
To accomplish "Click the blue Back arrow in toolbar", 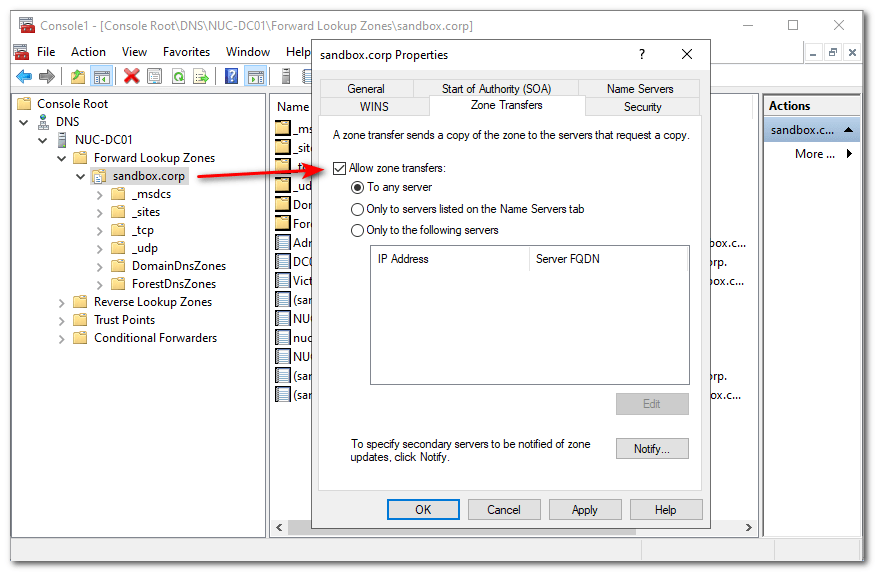I will pos(24,76).
